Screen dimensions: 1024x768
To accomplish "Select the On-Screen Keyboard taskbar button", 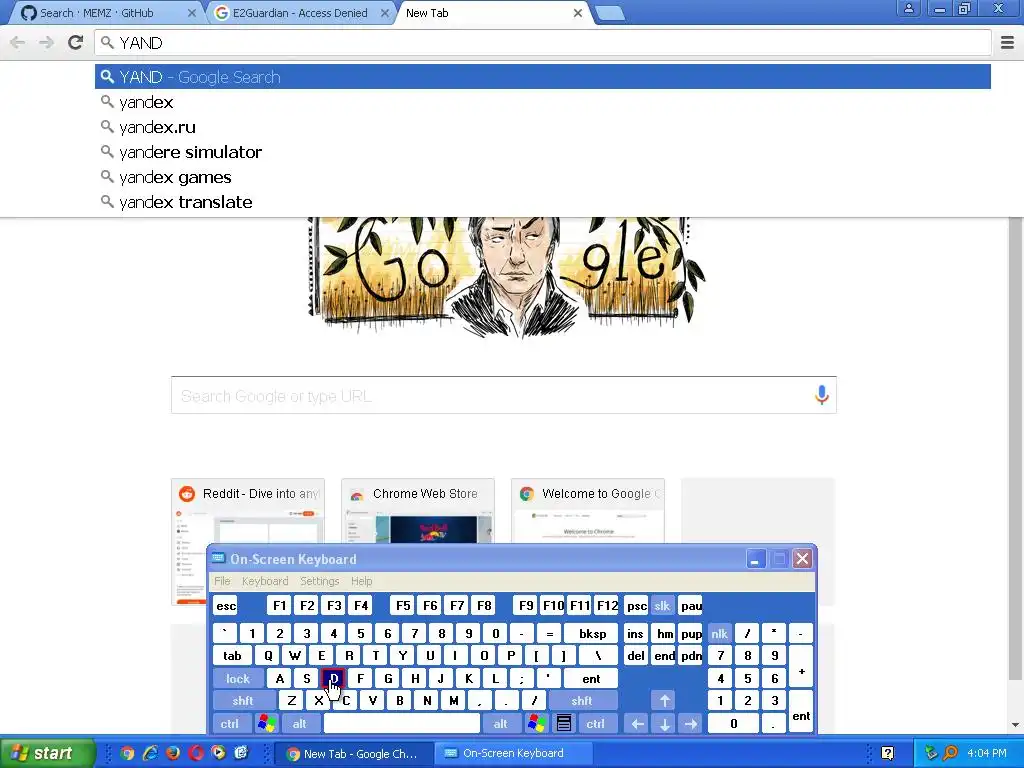I will [513, 754].
